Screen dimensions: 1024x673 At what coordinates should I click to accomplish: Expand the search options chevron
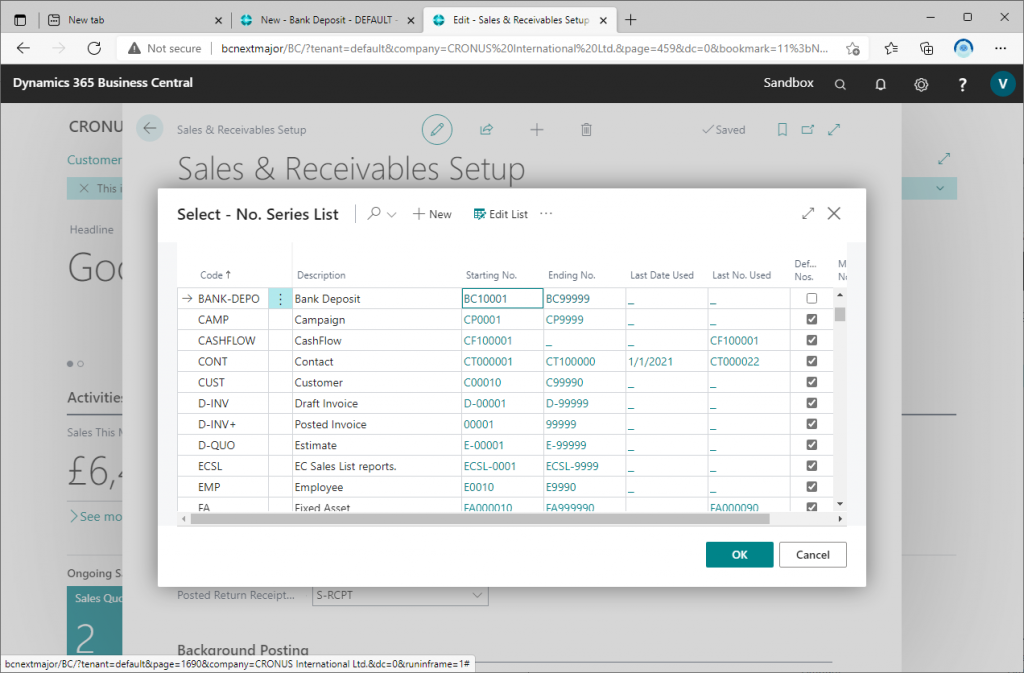point(392,214)
